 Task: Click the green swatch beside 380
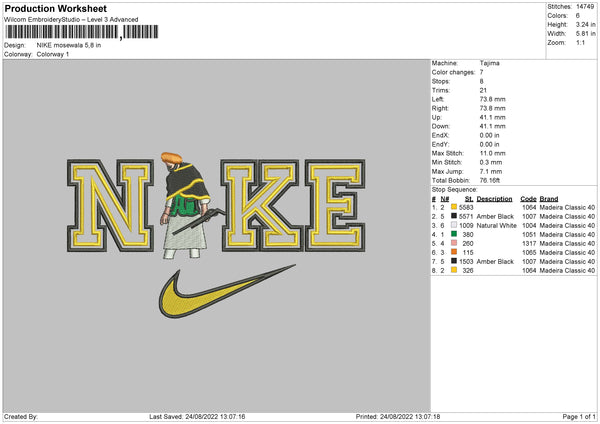click(x=454, y=234)
